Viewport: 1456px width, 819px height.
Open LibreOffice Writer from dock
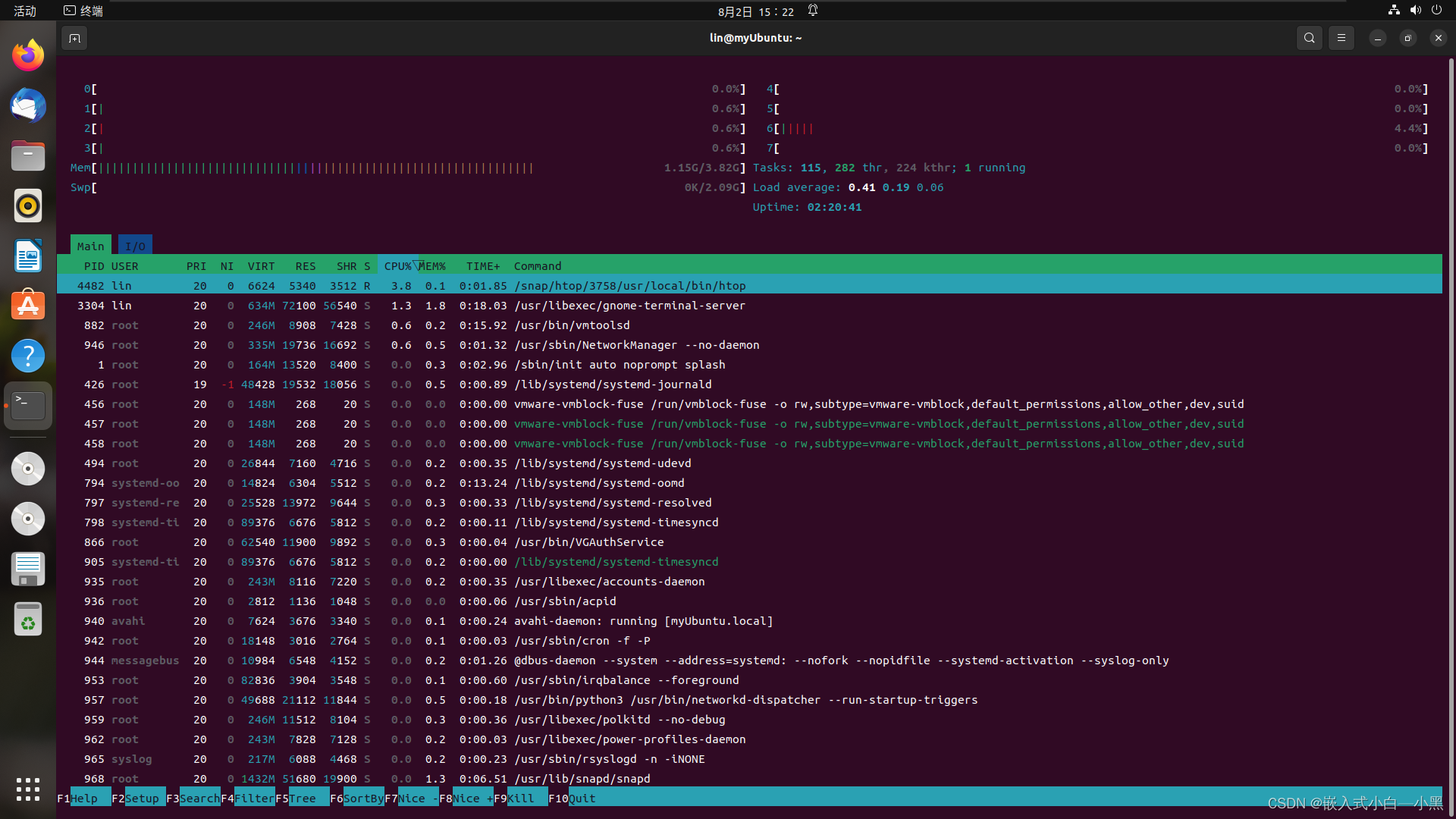click(x=28, y=256)
